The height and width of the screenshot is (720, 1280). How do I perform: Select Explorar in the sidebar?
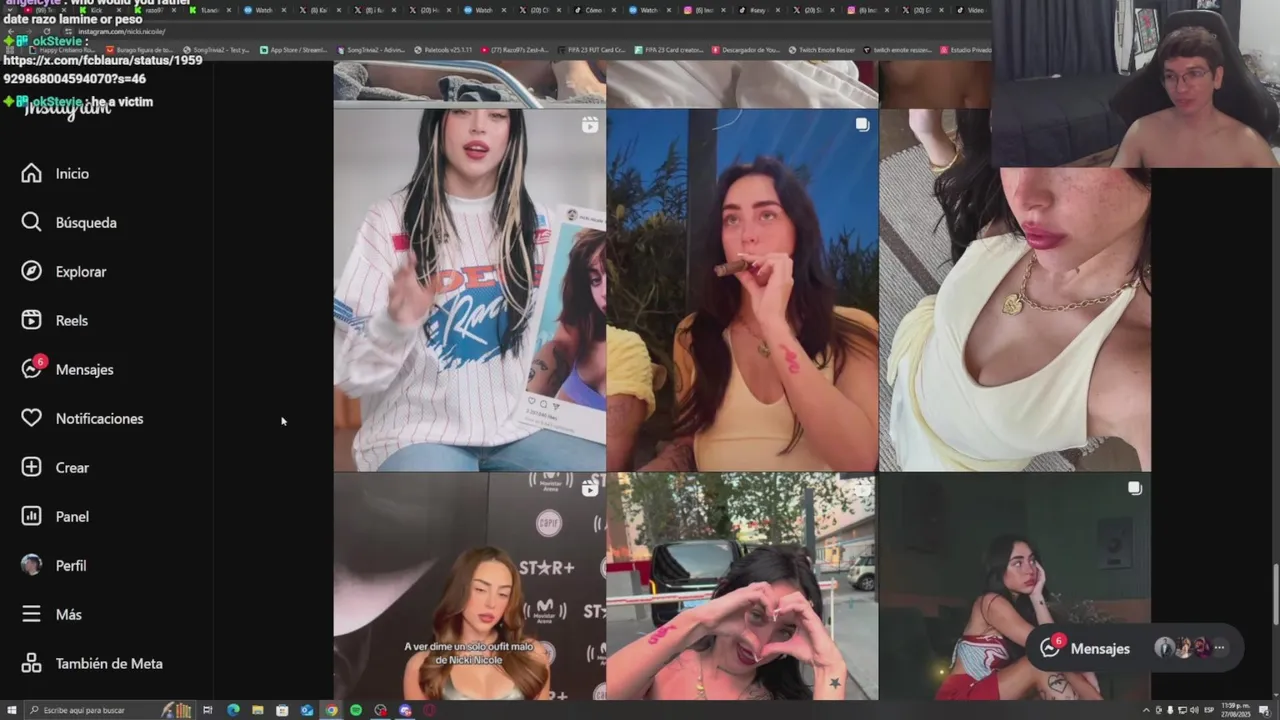pos(81,272)
